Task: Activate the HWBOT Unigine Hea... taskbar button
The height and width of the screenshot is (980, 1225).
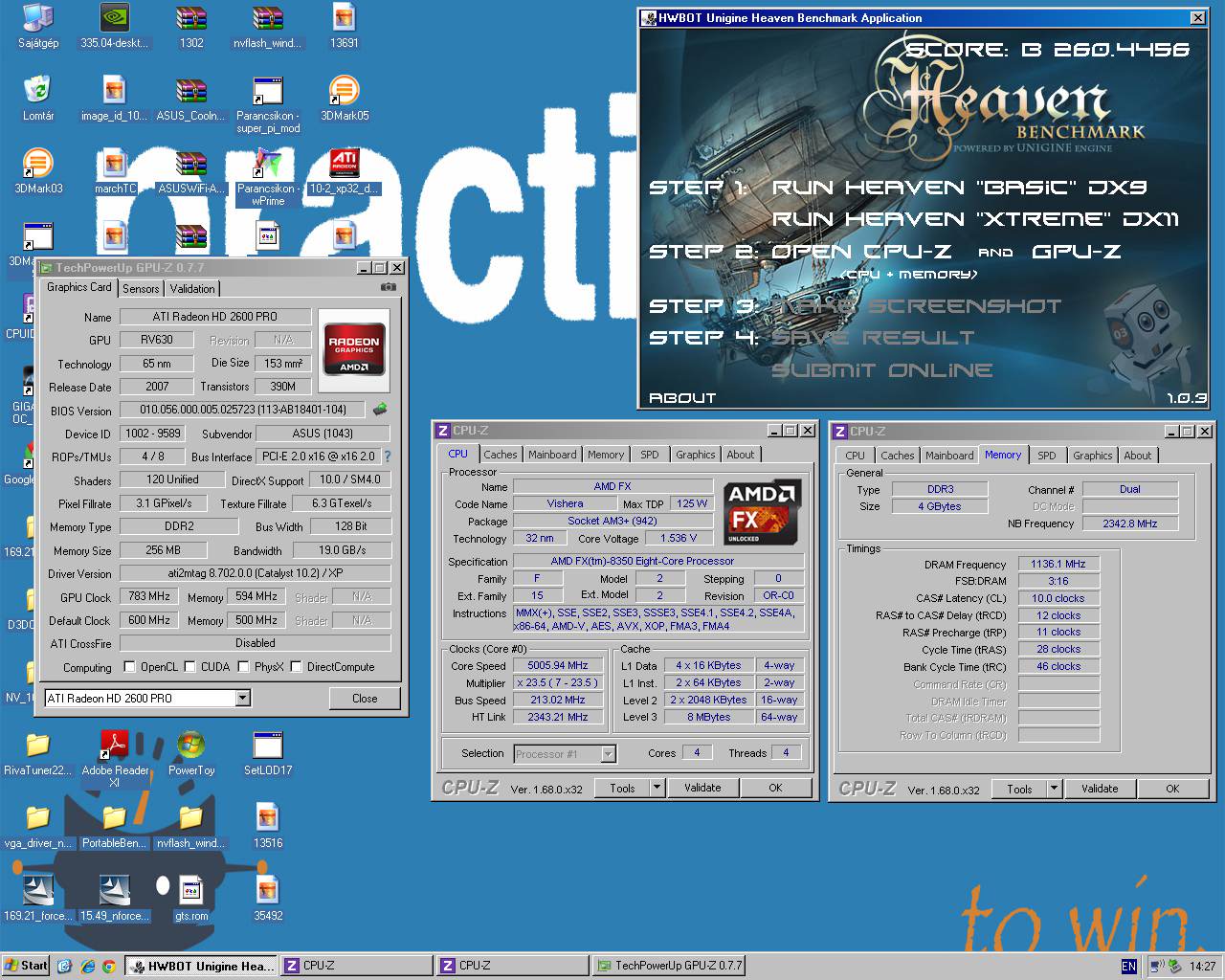Action: (x=201, y=966)
